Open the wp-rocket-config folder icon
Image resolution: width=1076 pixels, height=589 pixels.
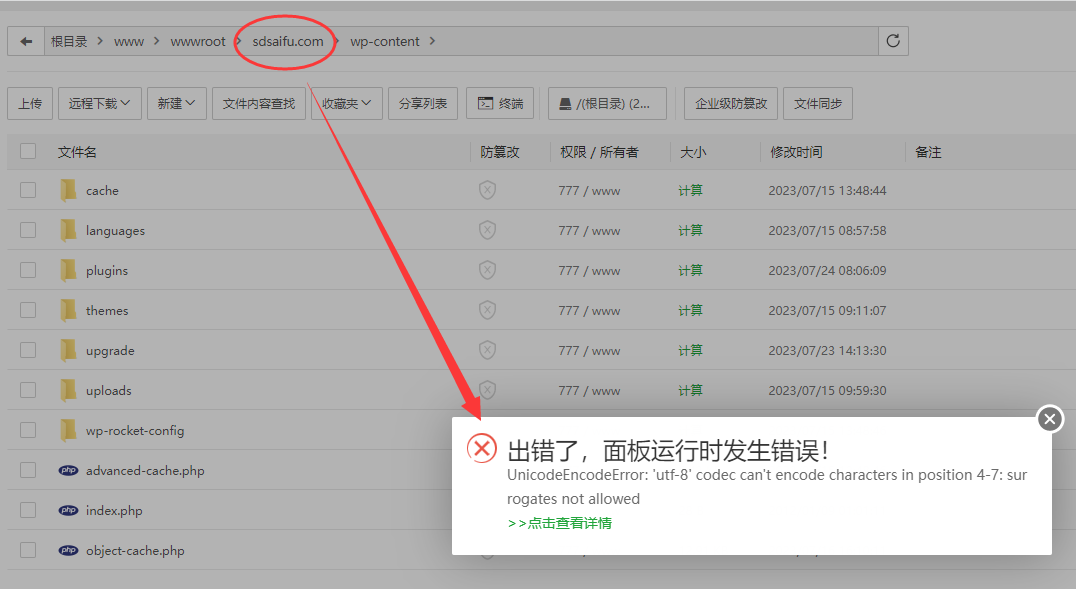[x=68, y=430]
